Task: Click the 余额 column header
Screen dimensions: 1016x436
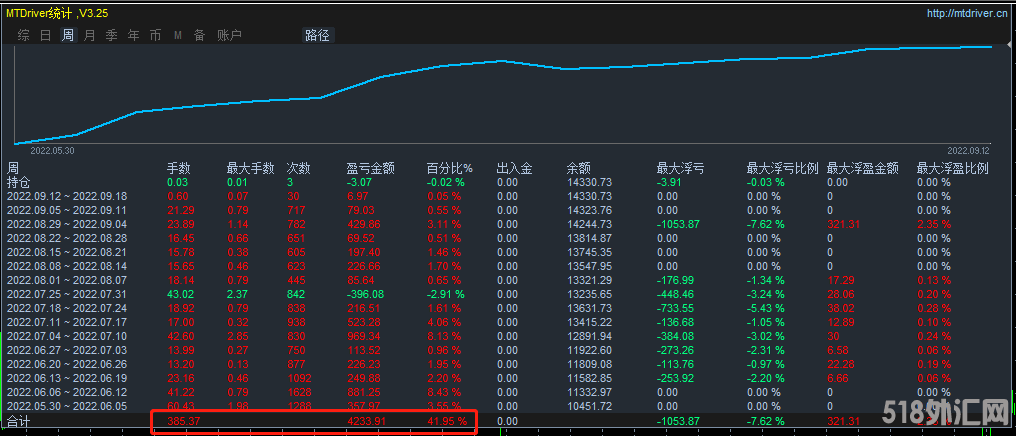Action: 578,168
